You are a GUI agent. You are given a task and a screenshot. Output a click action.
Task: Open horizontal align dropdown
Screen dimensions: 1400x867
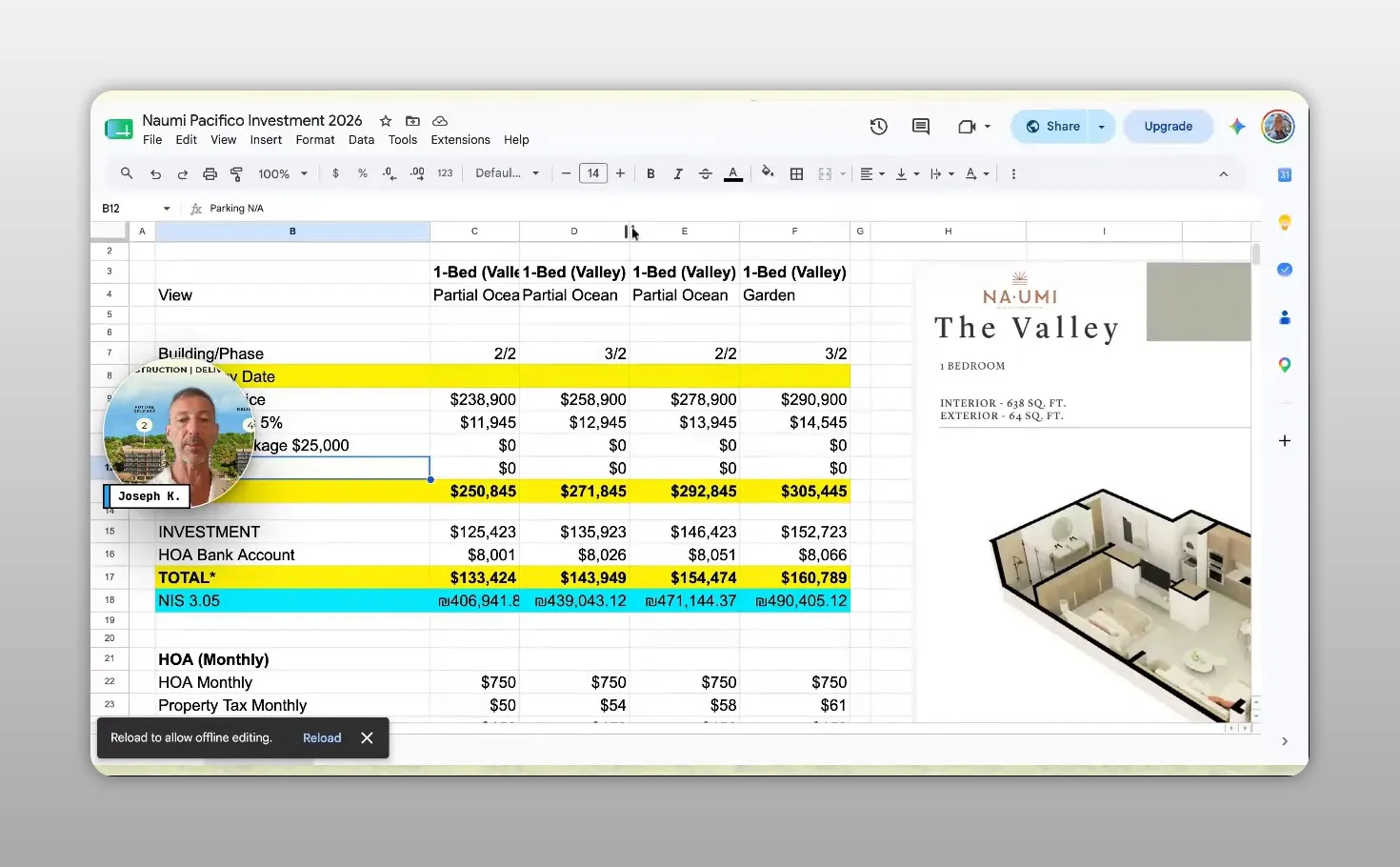(872, 173)
